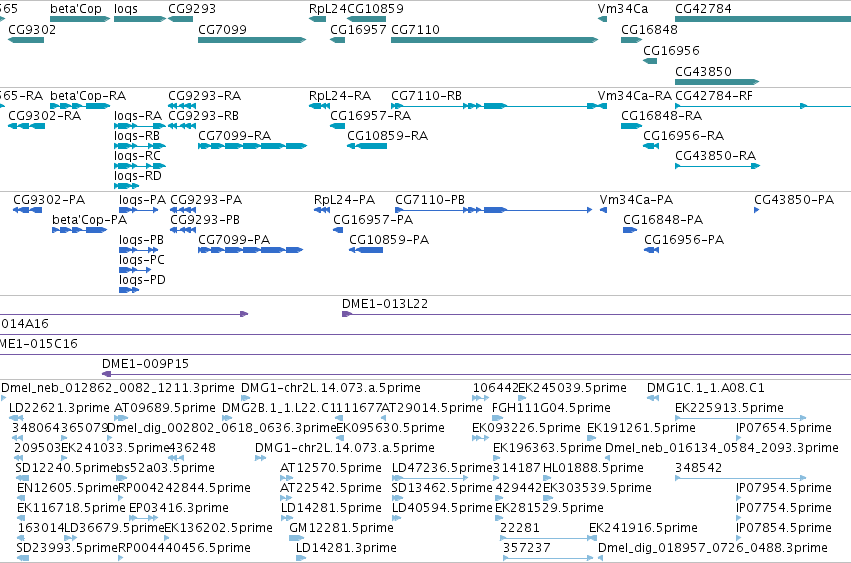Screen dimensions: 851x563
Task: Select the beta'Cop-PA protein label
Action: 90,220
